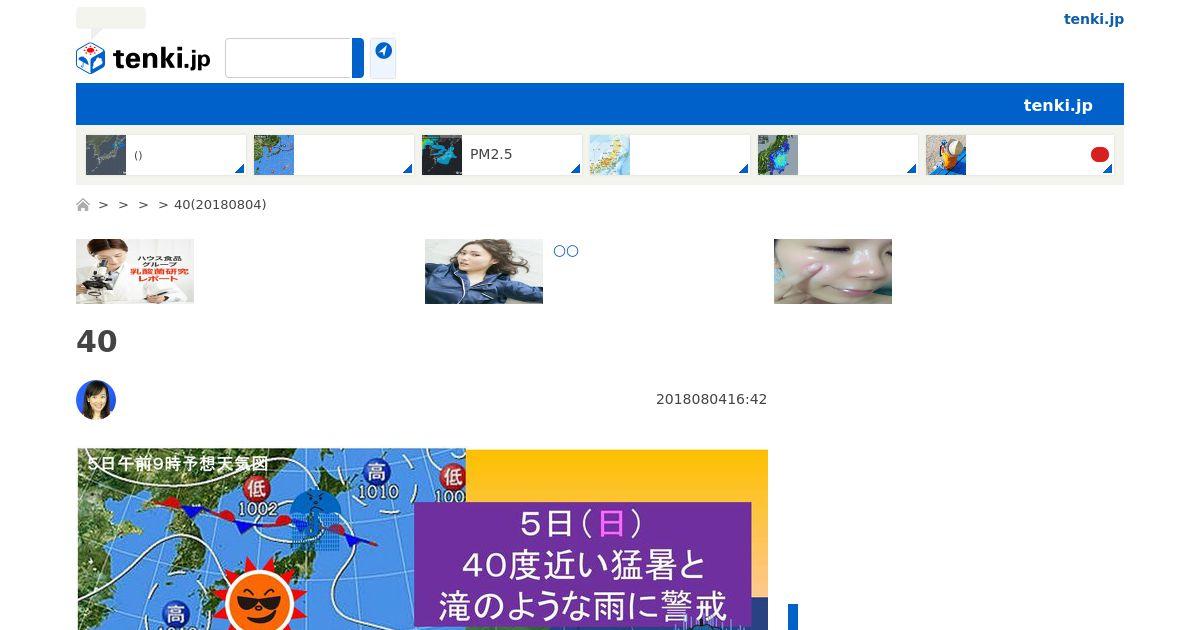Click the breadcrumb text 40(20180804)

pyautogui.click(x=220, y=205)
